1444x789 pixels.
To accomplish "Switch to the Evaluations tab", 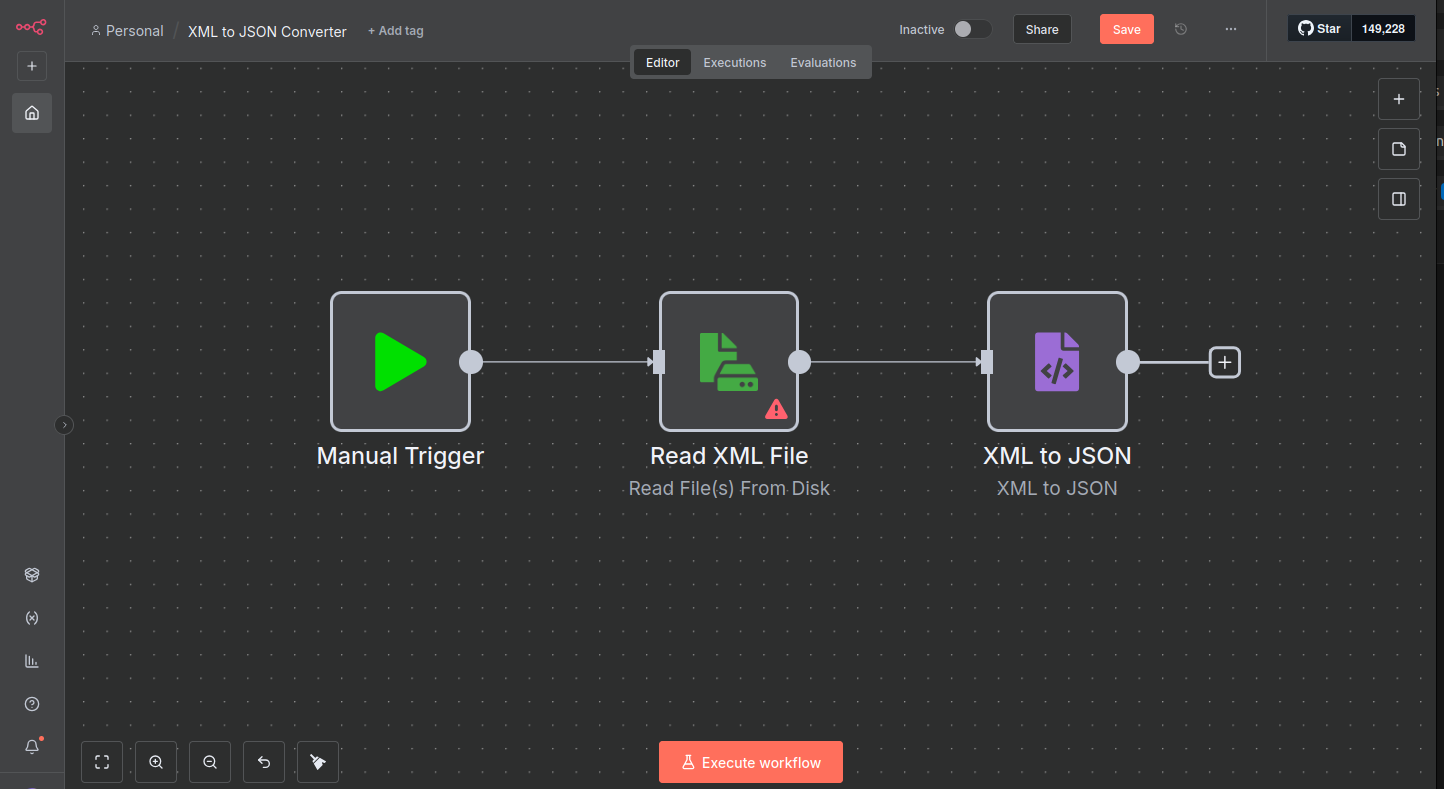I will point(823,62).
